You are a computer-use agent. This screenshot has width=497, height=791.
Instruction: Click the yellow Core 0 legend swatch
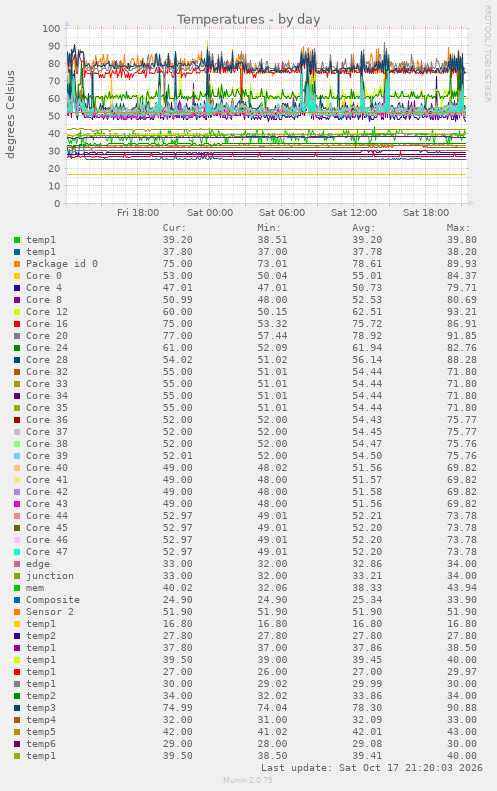click(17, 276)
